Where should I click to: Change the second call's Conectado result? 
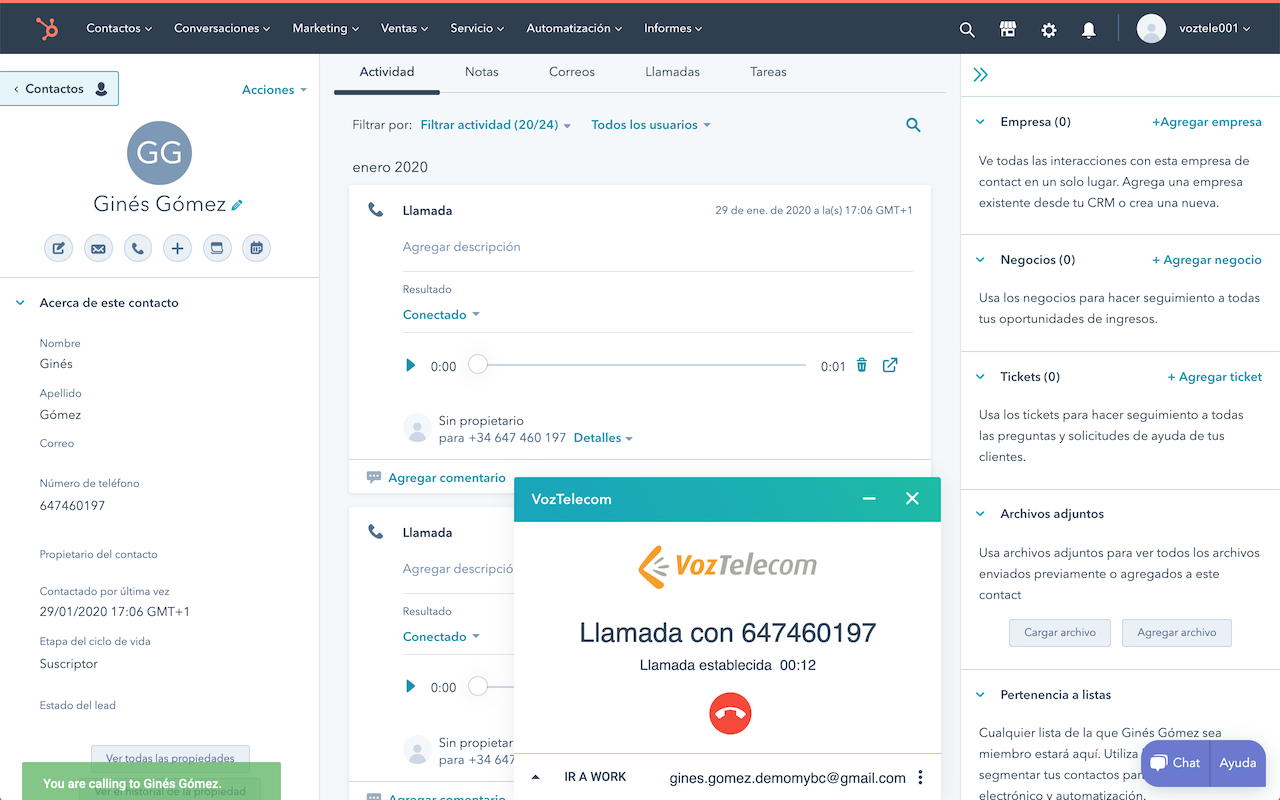point(441,637)
